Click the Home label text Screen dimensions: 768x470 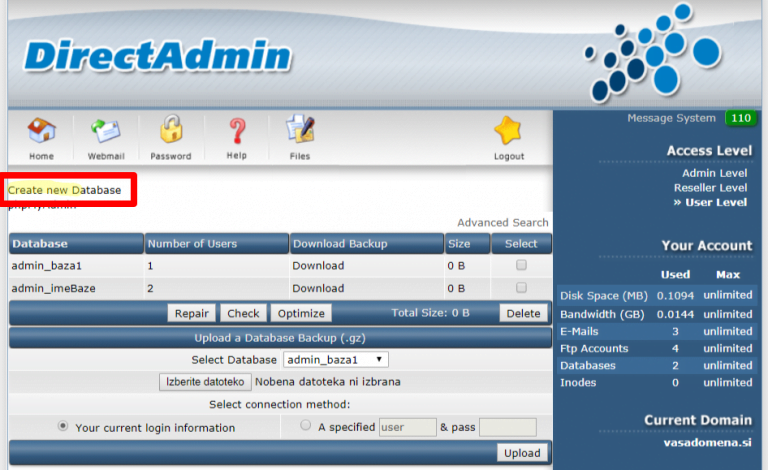coord(42,156)
